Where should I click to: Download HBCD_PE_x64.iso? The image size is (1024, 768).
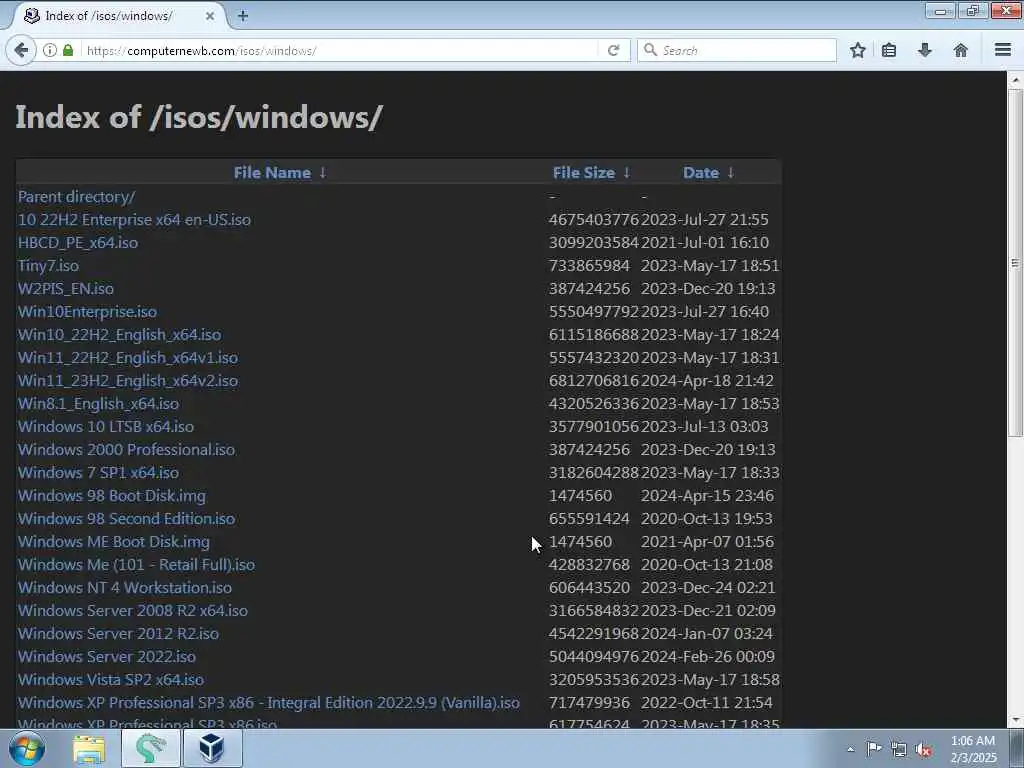pos(78,242)
